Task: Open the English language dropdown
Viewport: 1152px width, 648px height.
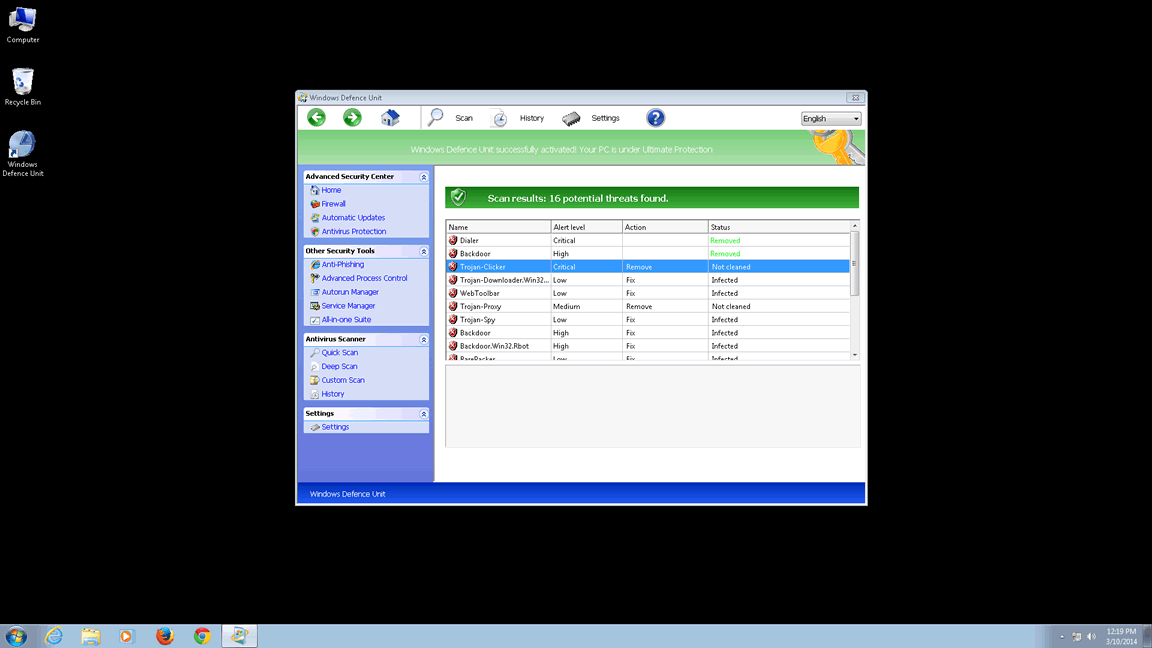Action: pyautogui.click(x=830, y=119)
